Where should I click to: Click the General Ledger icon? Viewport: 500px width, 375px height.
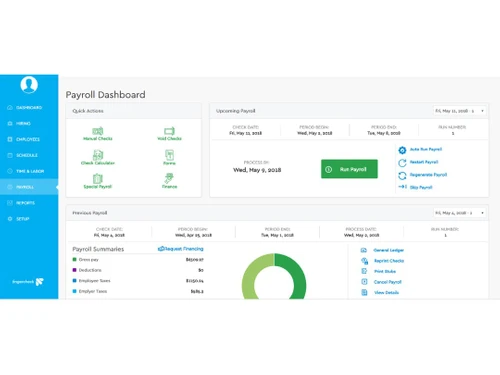click(364, 250)
